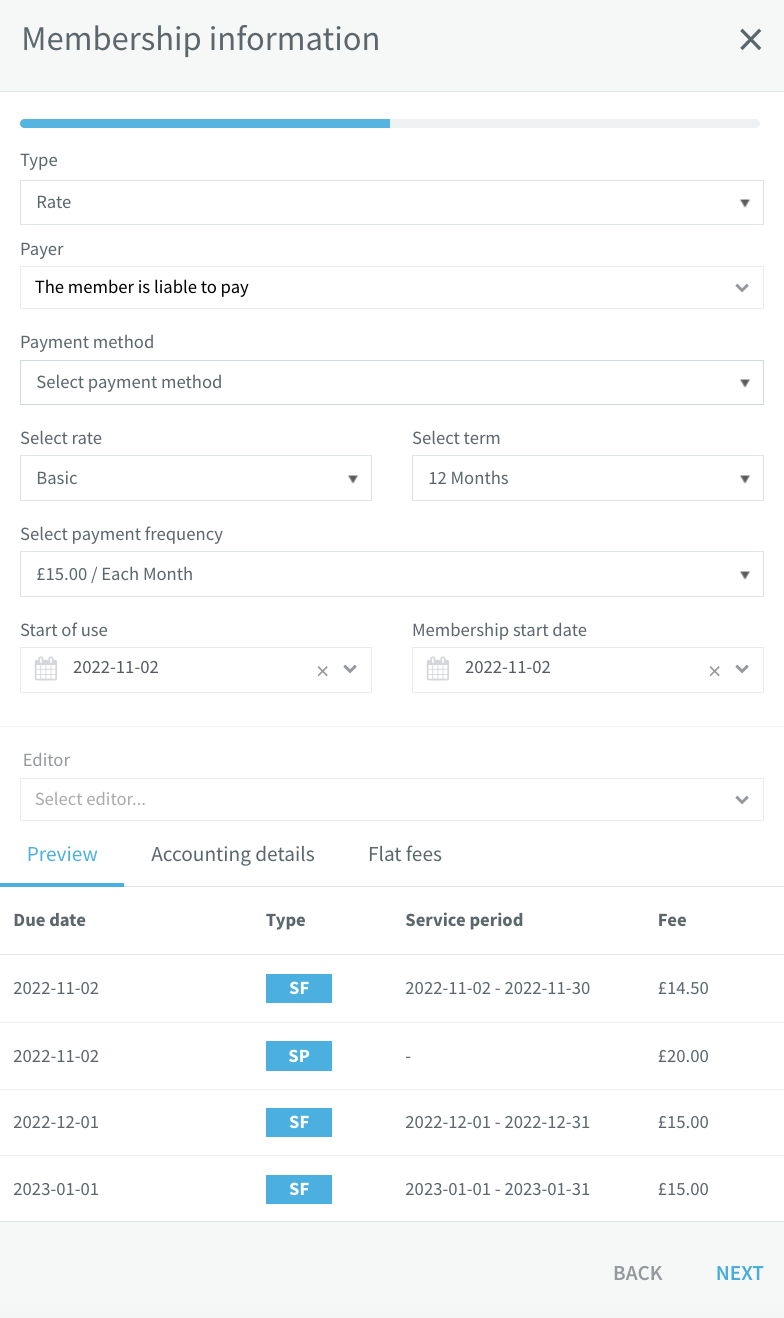Click the Select editor field

click(x=392, y=799)
